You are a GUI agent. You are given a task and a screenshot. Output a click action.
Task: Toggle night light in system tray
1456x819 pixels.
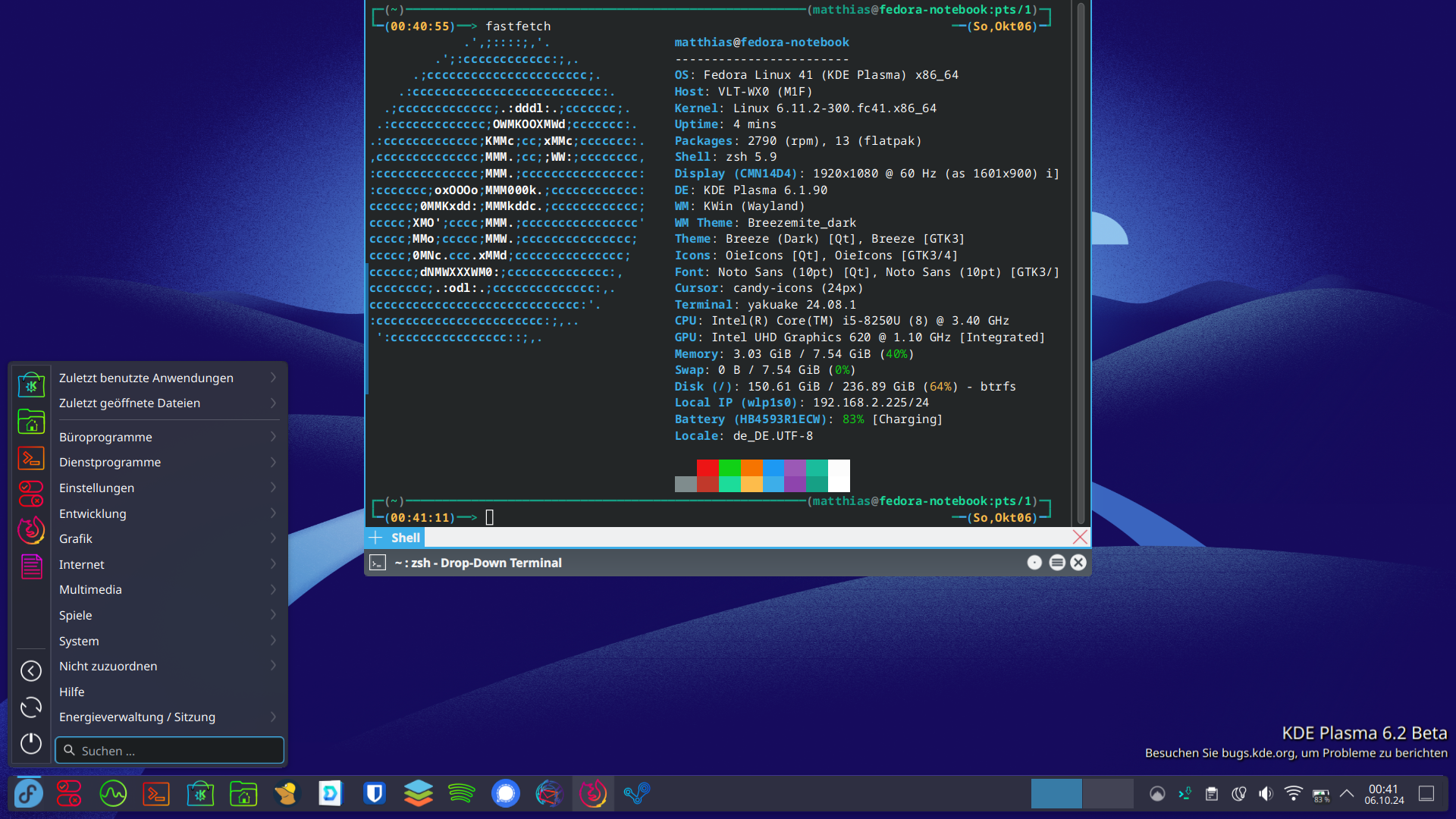pyautogui.click(x=1239, y=794)
